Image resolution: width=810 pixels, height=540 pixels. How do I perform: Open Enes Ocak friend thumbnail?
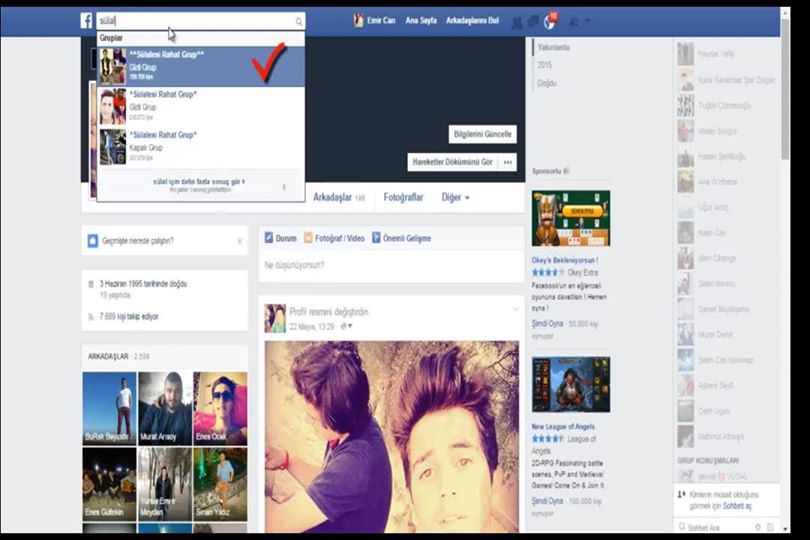pos(220,408)
